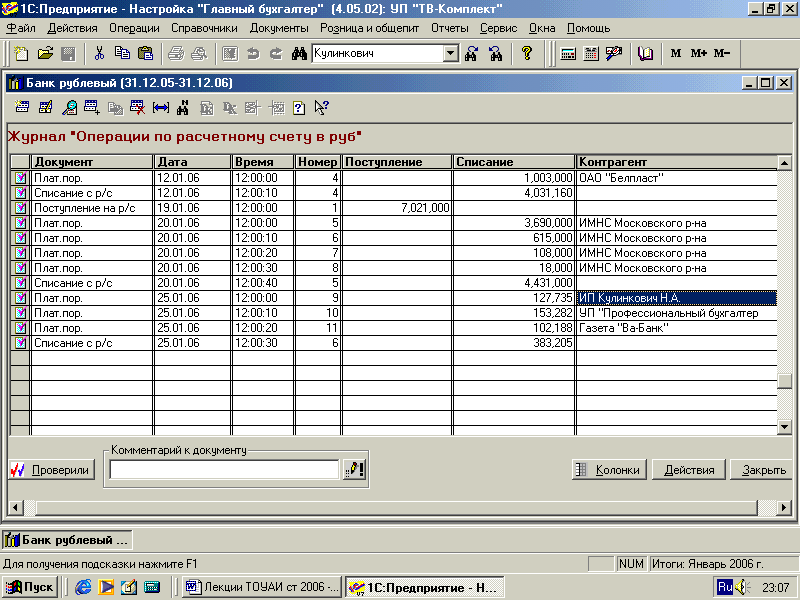Screen dimensions: 800x600
Task: Click the Кулинкович search text field
Action: tap(378, 53)
